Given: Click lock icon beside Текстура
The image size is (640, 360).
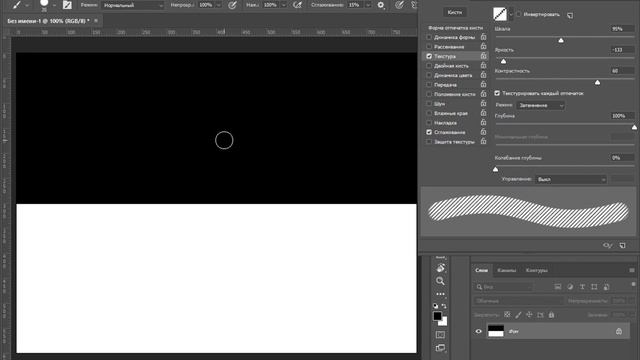Looking at the screenshot, I should click(483, 56).
